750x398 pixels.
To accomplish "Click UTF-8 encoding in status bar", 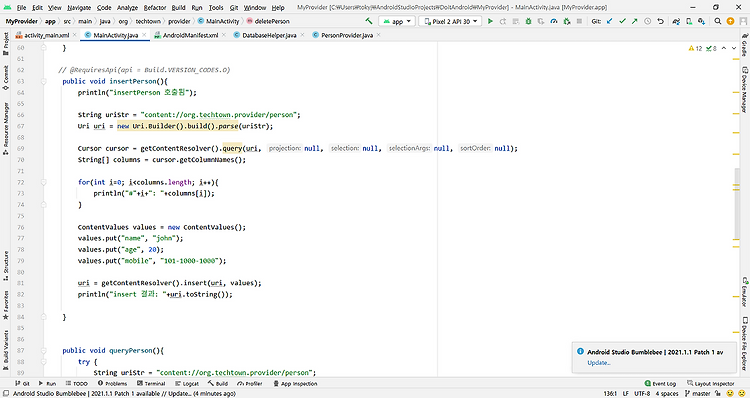I will pyautogui.click(x=642, y=394).
